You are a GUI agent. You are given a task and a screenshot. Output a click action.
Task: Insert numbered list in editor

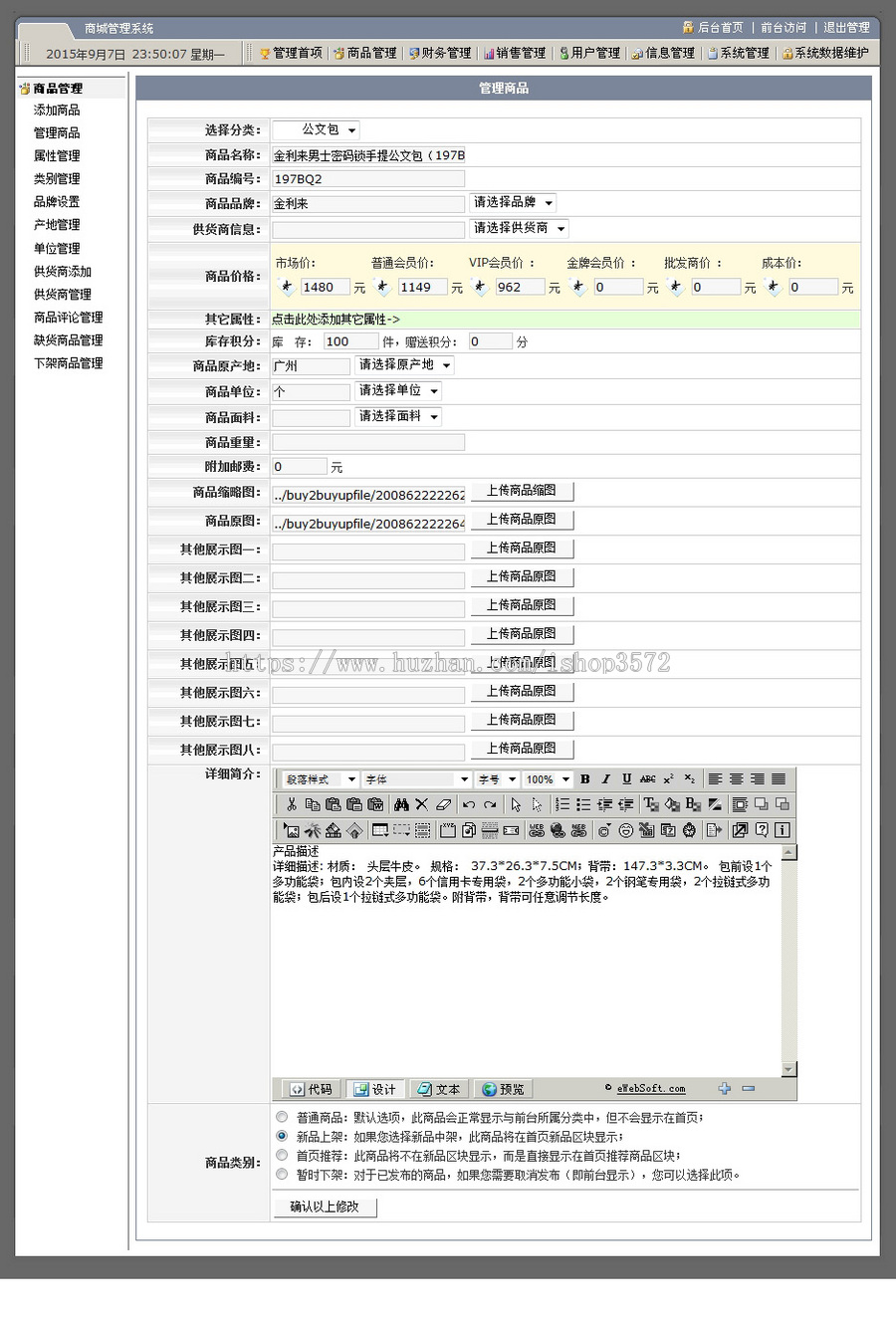point(562,804)
